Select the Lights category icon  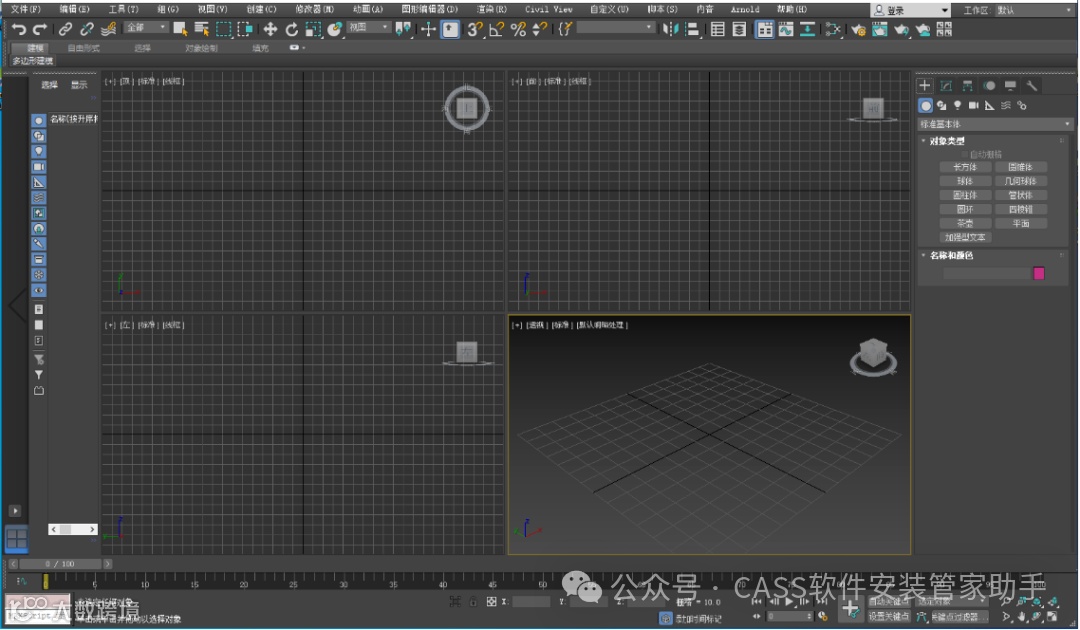pos(957,105)
